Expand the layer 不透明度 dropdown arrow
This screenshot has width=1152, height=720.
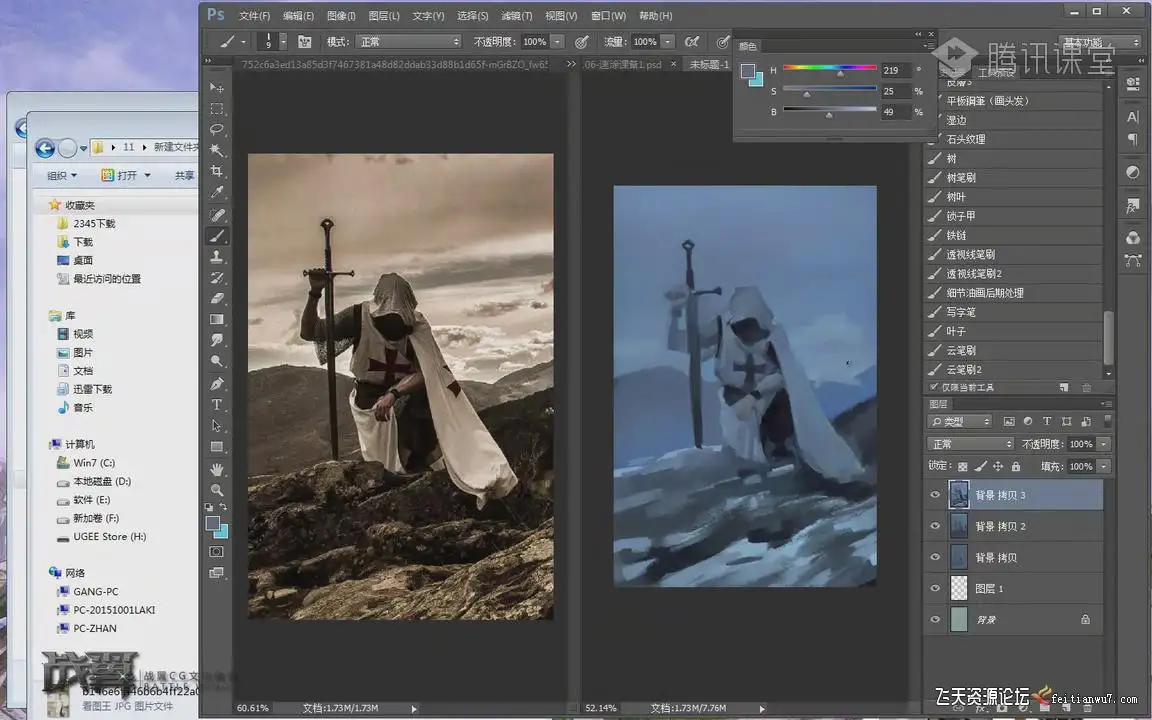pos(1103,444)
